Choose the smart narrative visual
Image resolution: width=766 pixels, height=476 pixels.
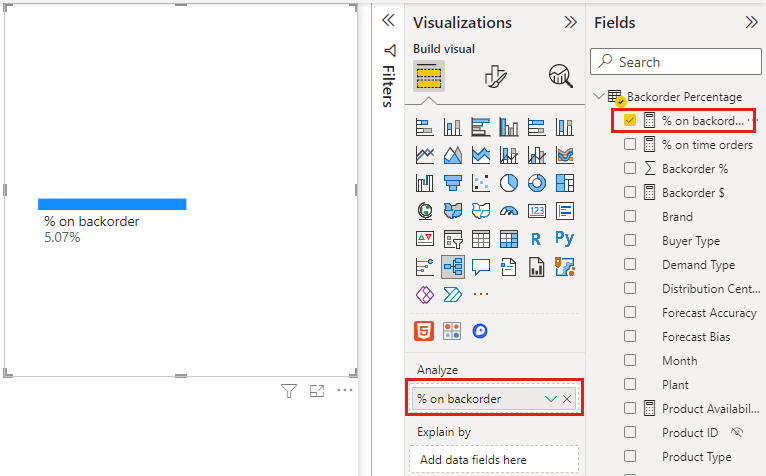point(509,267)
